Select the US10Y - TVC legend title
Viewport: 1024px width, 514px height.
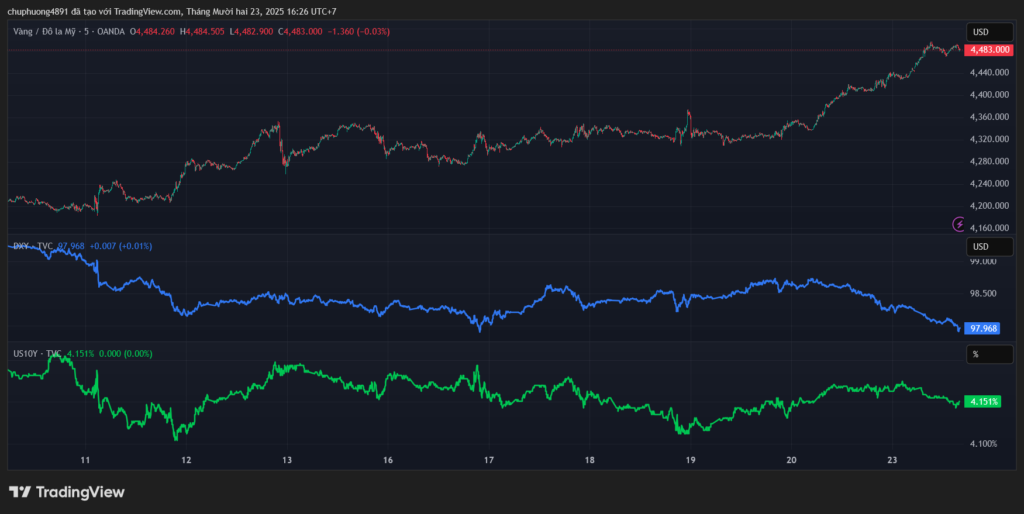point(36,354)
